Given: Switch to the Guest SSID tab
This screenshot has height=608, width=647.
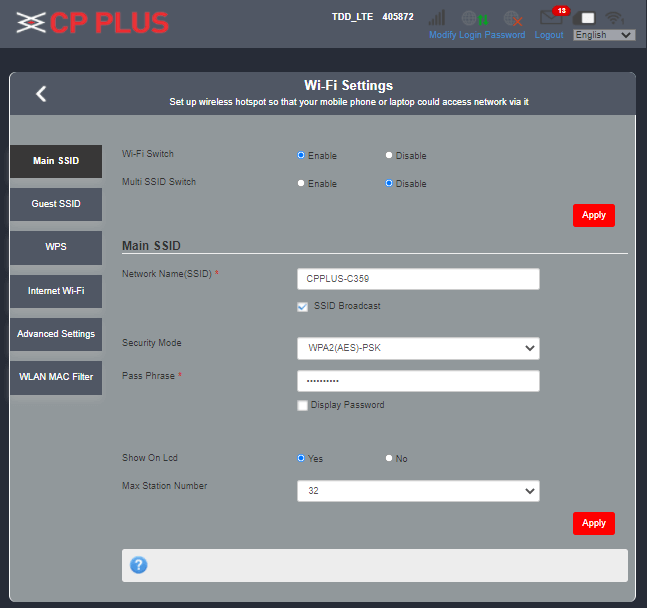Looking at the screenshot, I should (x=56, y=204).
